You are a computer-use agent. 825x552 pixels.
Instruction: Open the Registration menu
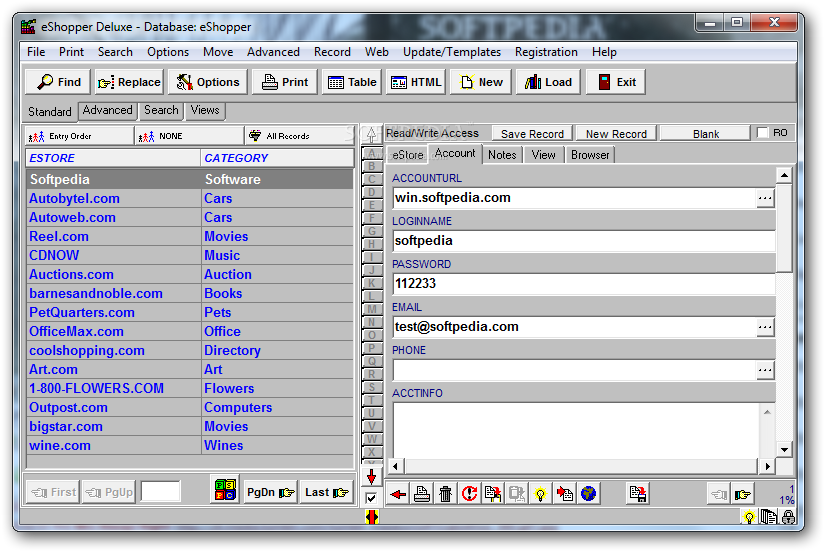coord(546,52)
